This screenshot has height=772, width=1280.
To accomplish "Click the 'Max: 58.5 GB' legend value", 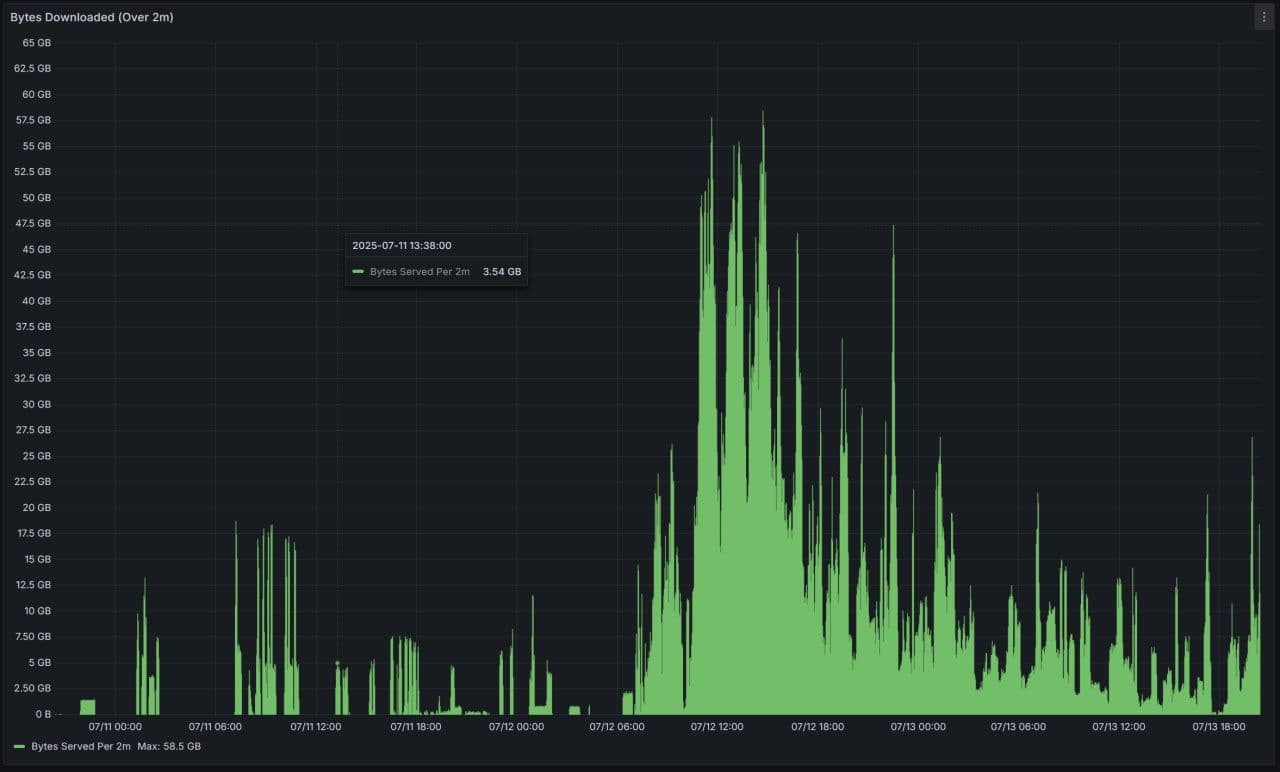I will coord(169,747).
